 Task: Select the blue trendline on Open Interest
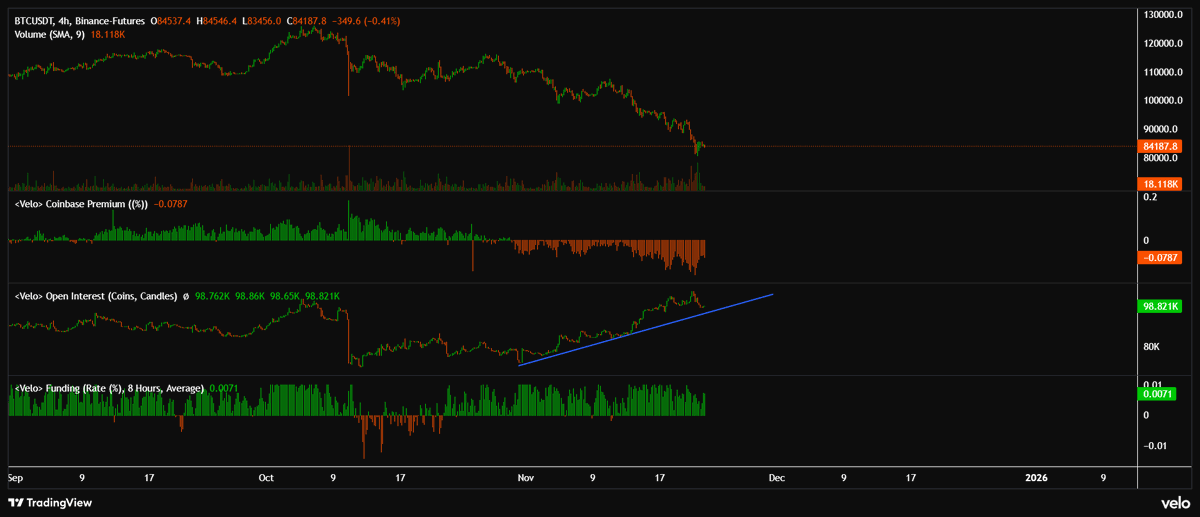pyautogui.click(x=646, y=329)
